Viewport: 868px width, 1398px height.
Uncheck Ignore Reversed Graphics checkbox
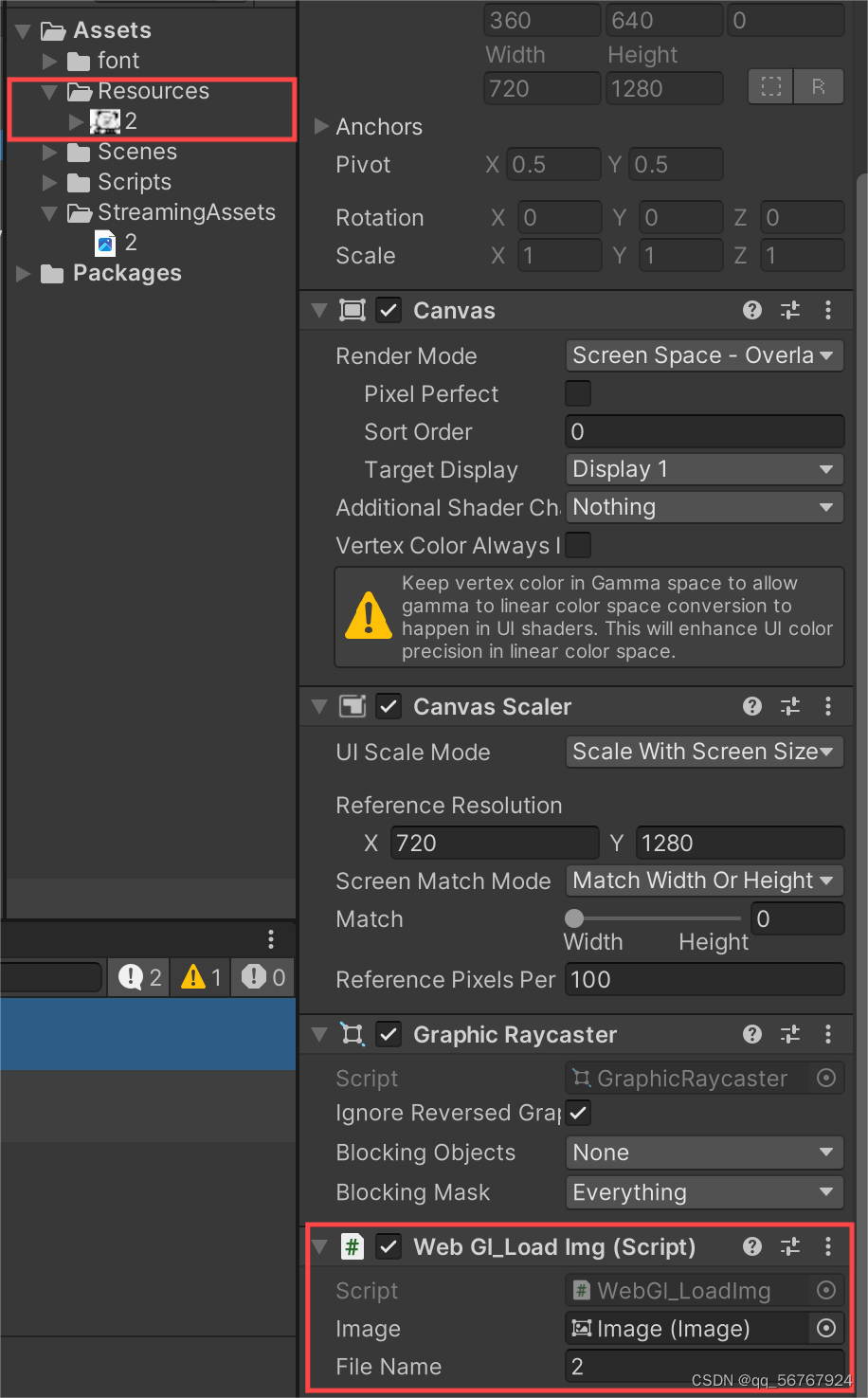[578, 1113]
